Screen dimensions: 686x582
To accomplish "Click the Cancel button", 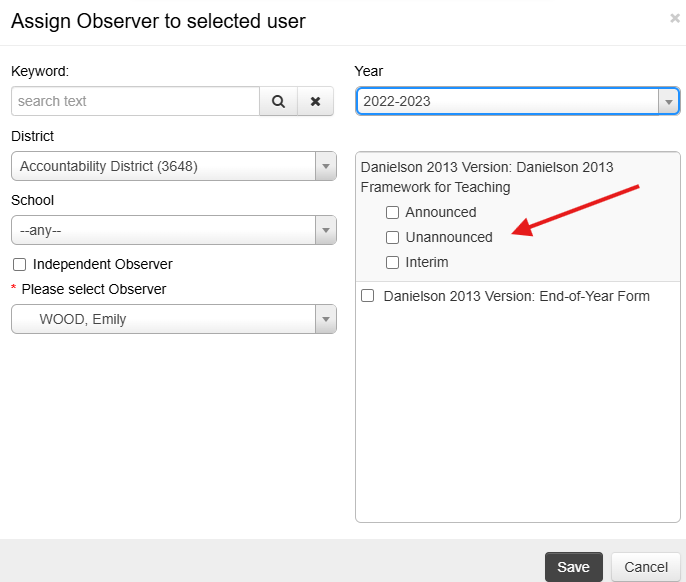I will 646,567.
